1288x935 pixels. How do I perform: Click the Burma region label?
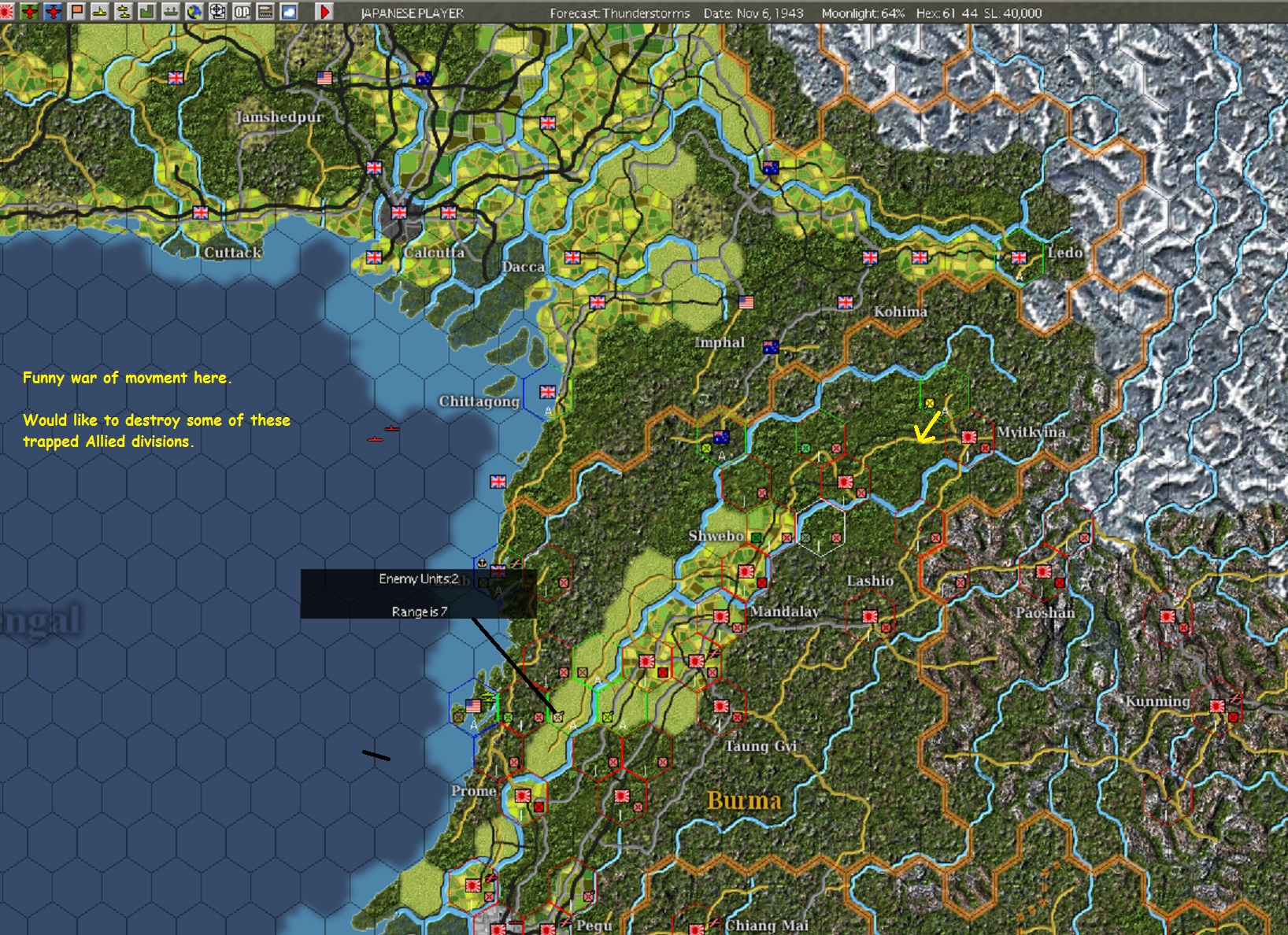(745, 800)
